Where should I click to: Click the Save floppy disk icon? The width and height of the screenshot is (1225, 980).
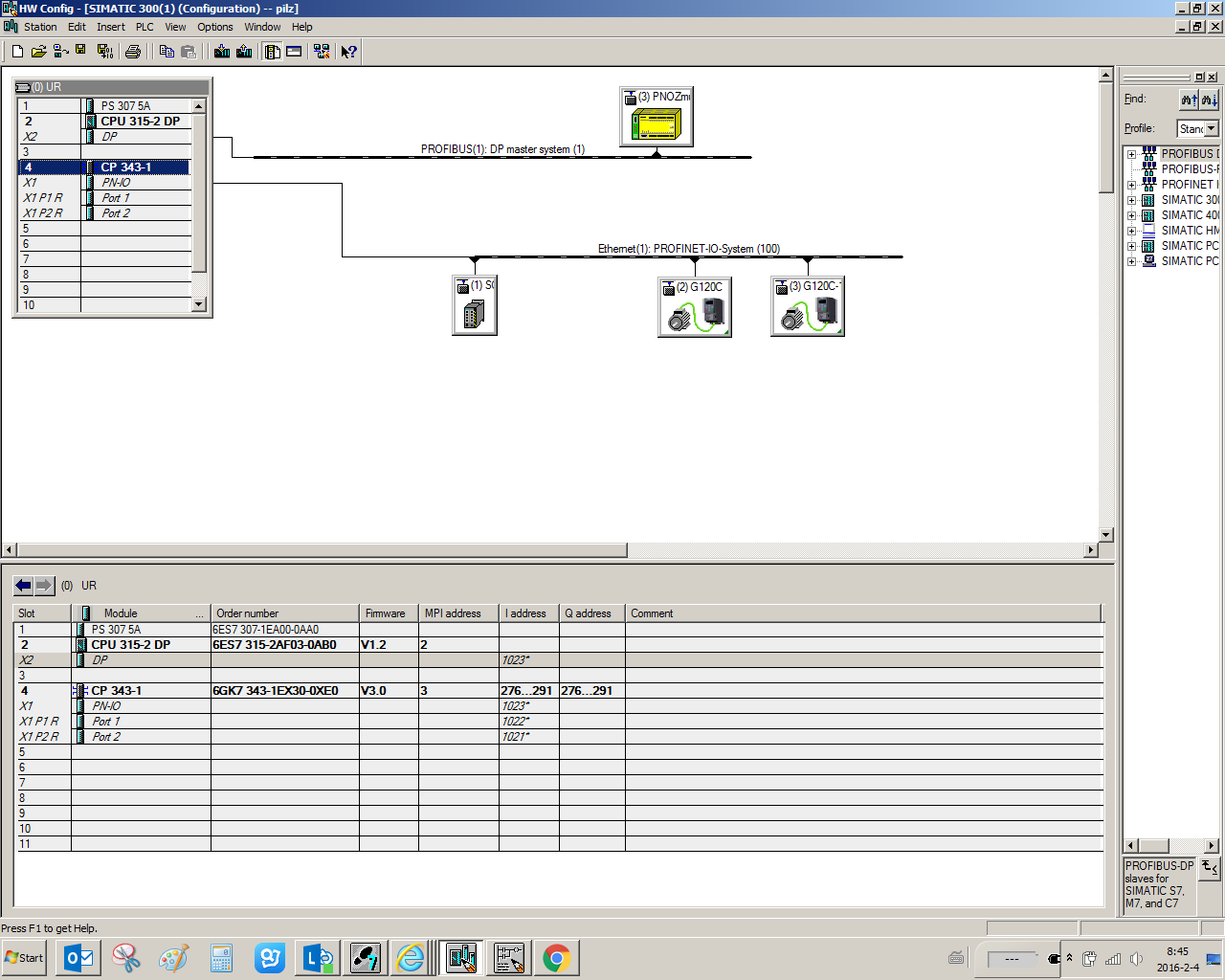(80, 51)
